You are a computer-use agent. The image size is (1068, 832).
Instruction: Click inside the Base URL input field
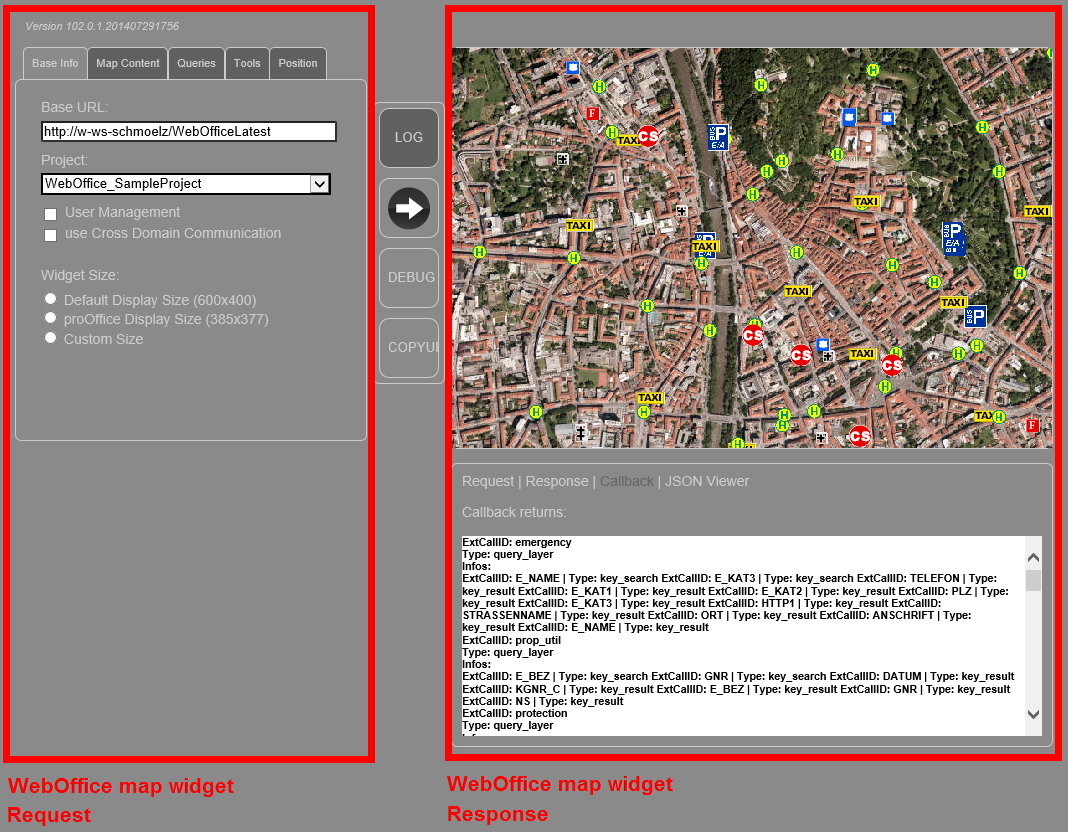click(x=188, y=131)
